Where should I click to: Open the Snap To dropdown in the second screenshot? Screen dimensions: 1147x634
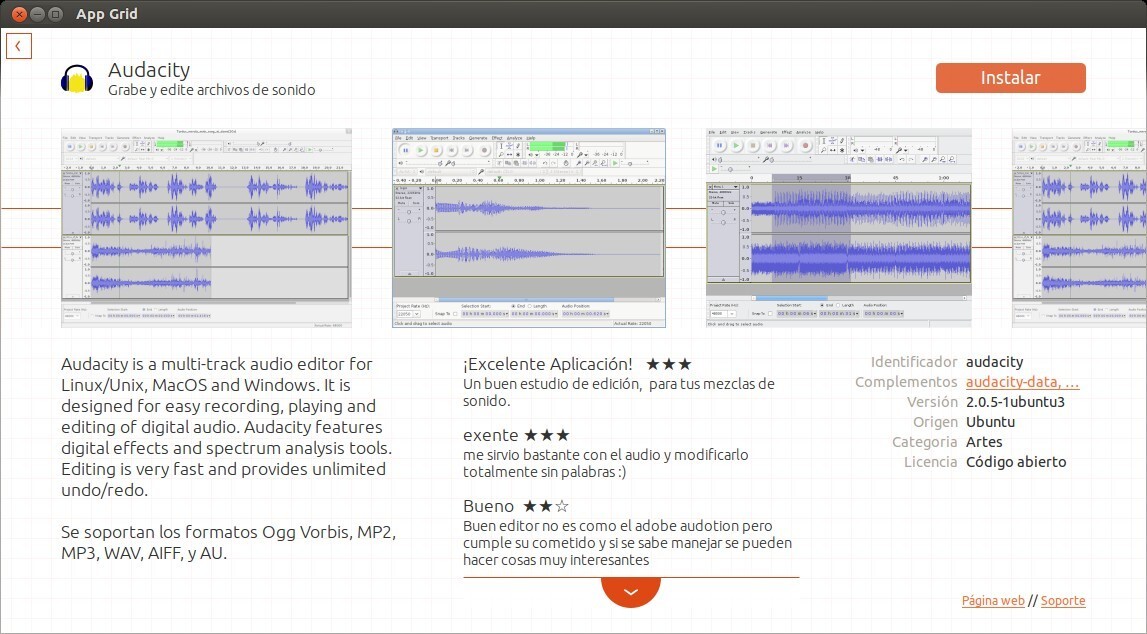pos(453,314)
